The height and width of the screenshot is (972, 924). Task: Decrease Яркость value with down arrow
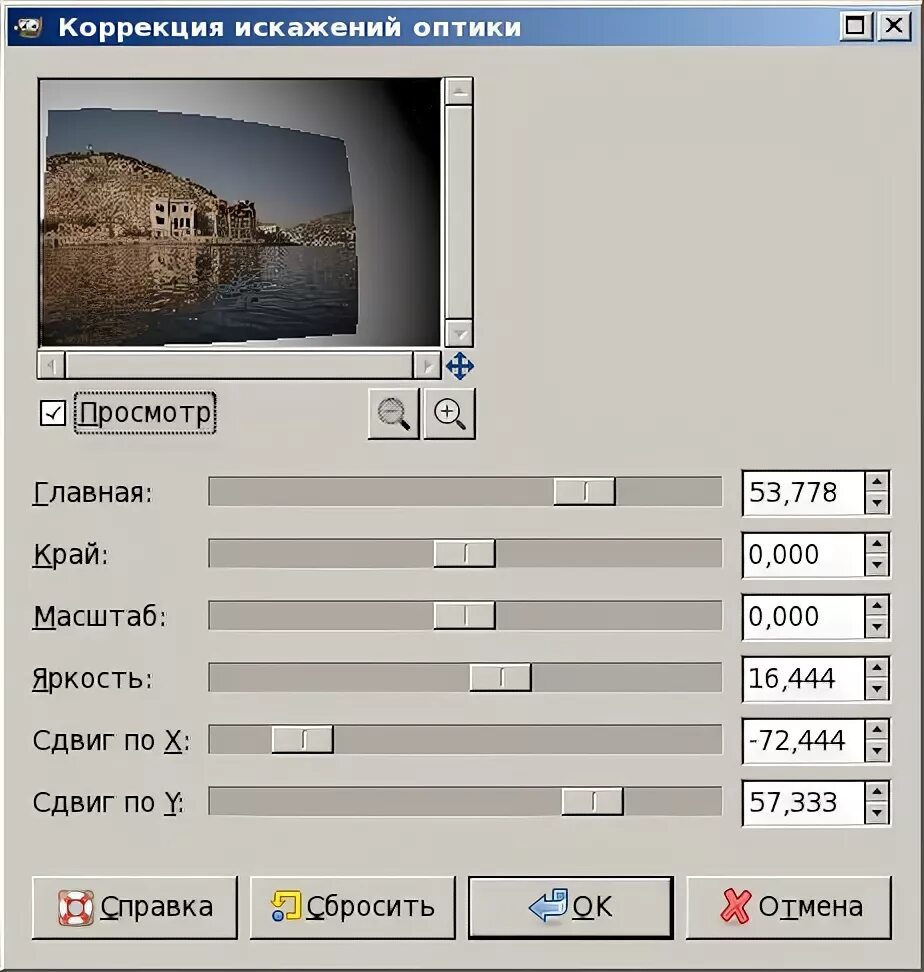(876, 689)
